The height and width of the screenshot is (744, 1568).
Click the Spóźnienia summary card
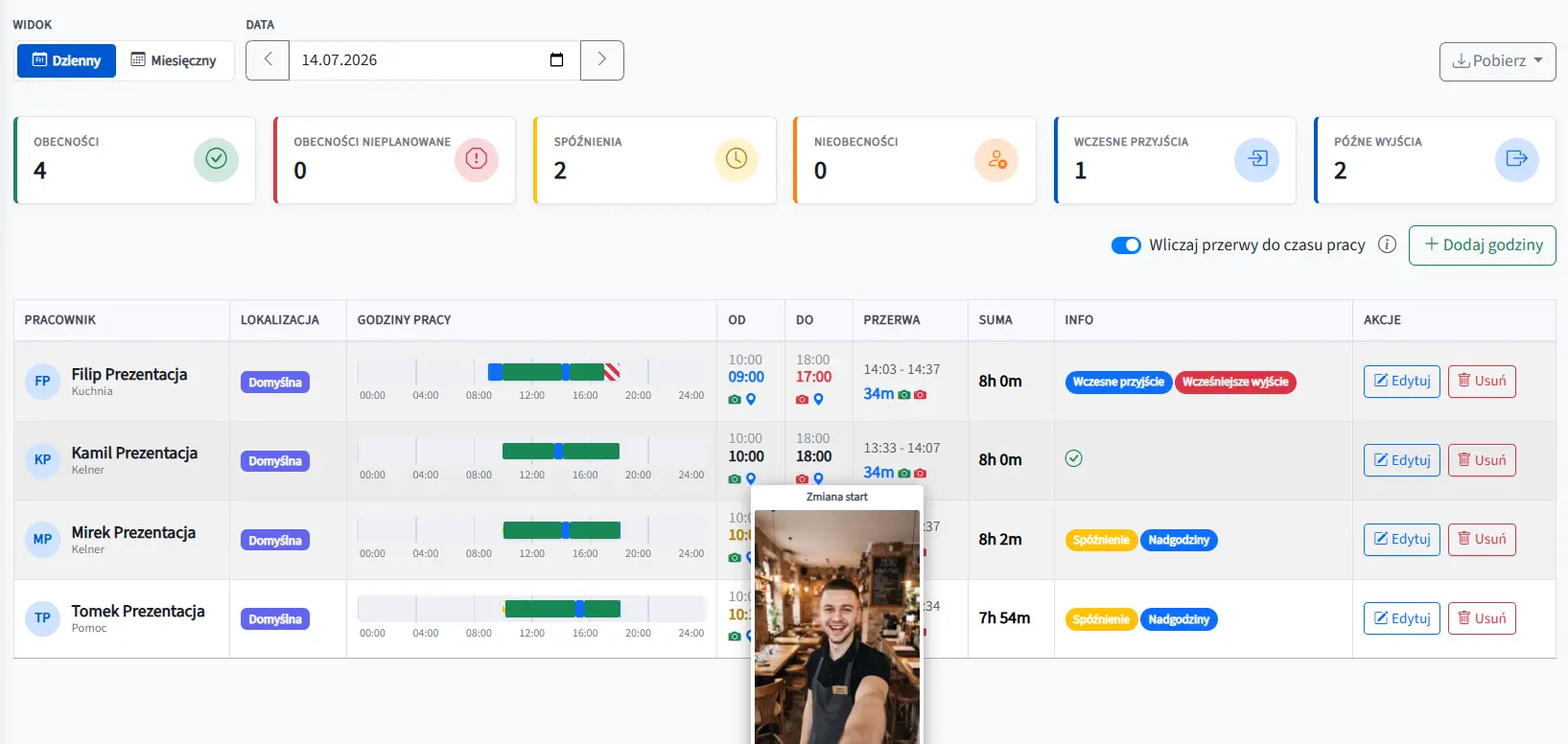point(655,160)
